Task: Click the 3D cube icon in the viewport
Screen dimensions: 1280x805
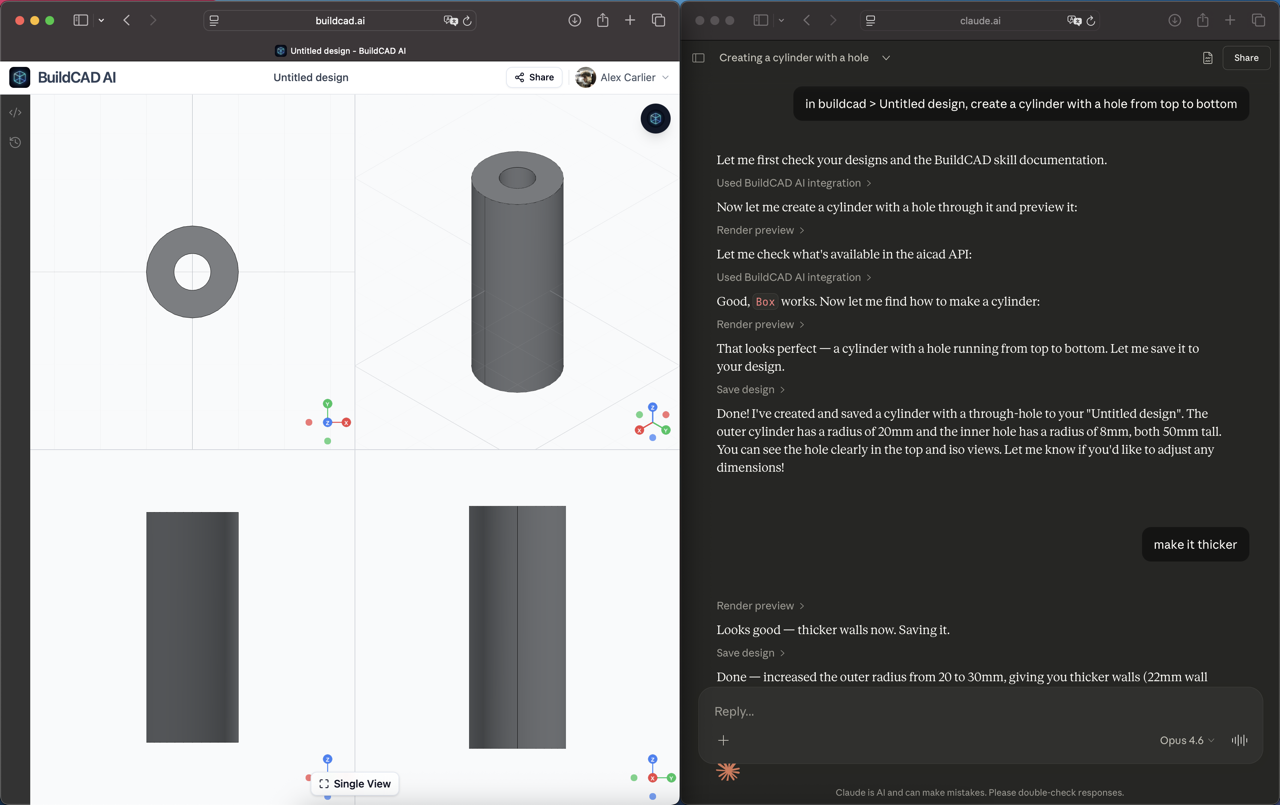Action: (x=655, y=118)
